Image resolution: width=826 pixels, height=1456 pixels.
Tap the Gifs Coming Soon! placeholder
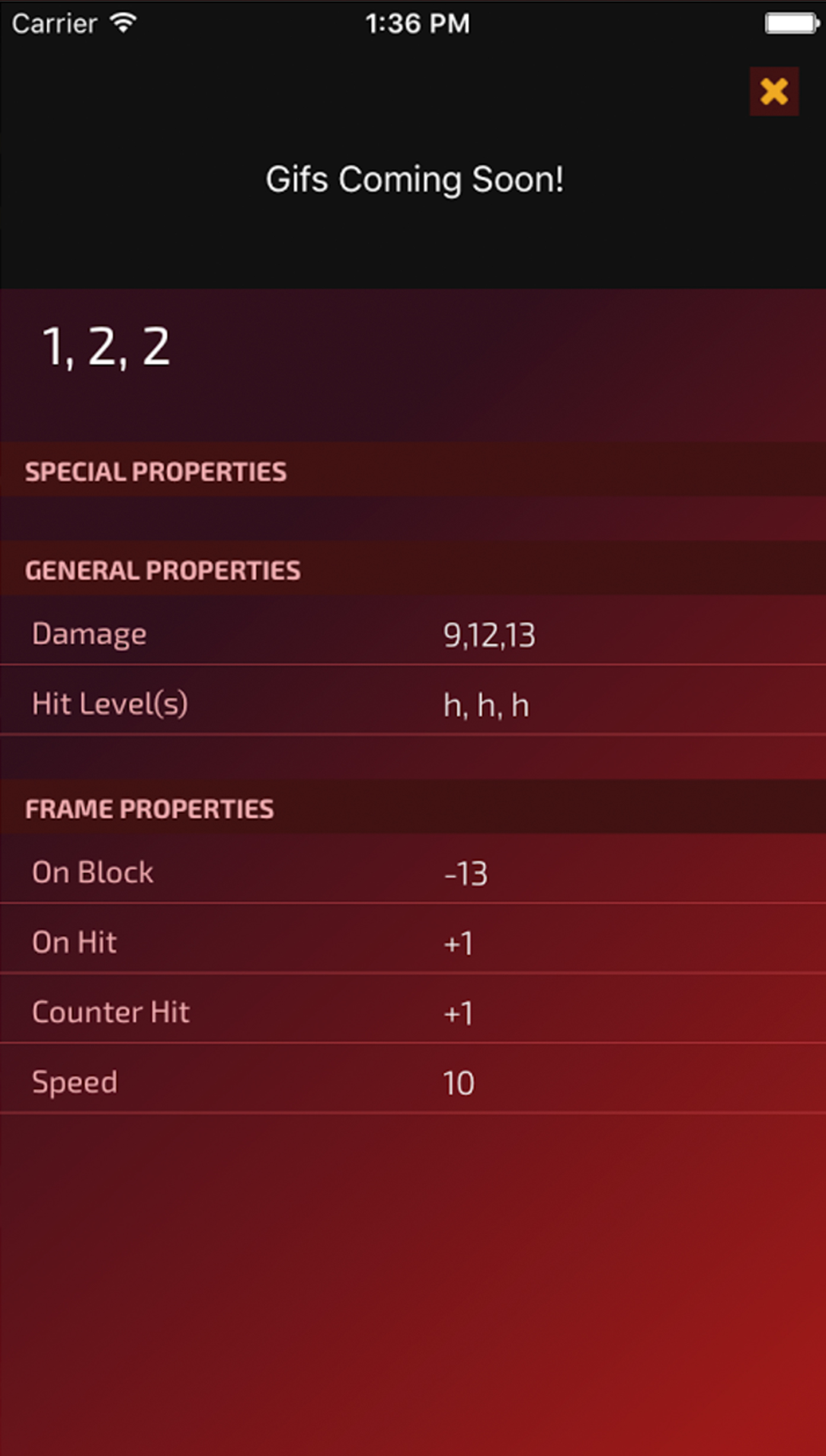point(414,179)
